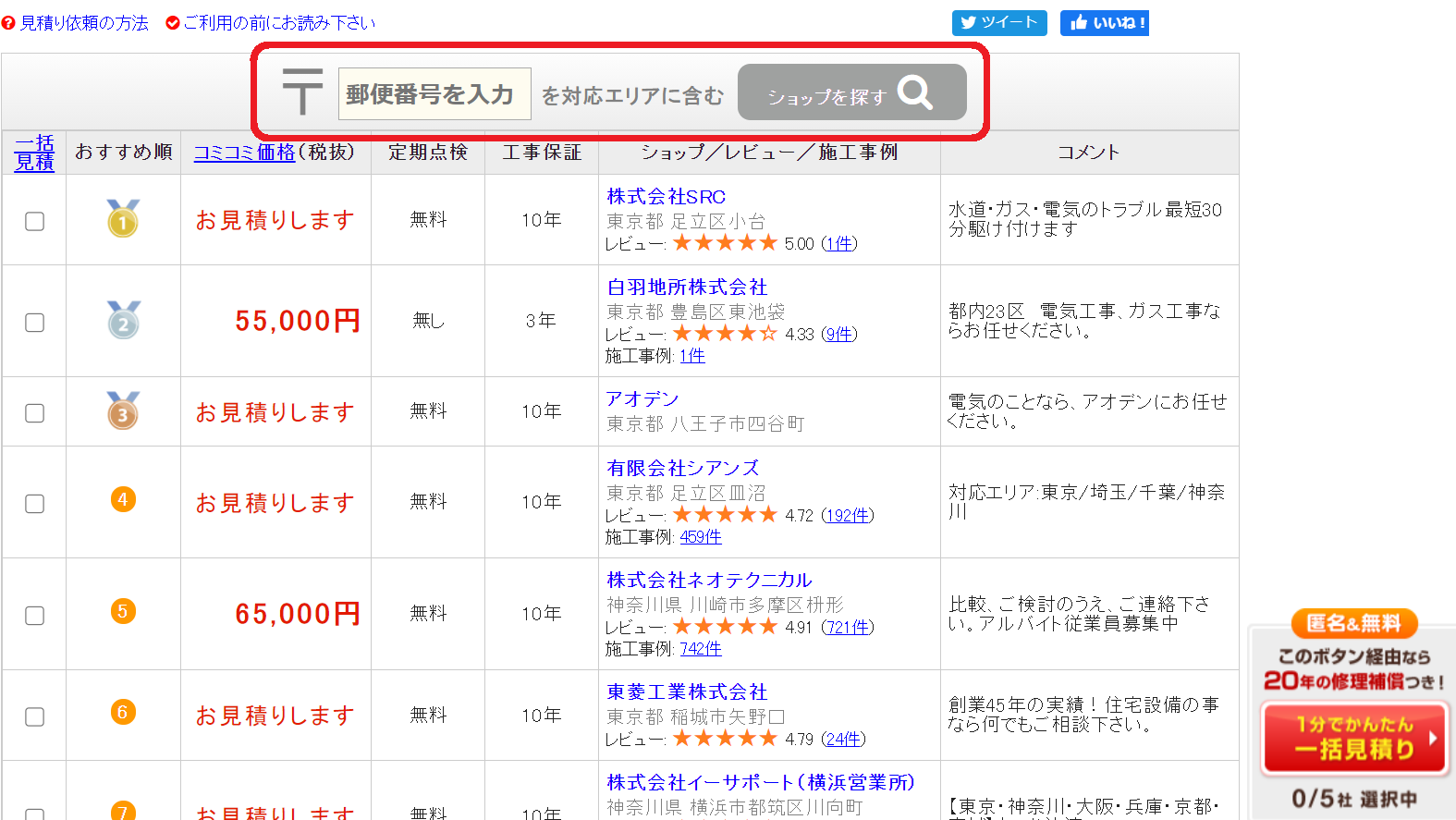Check the checkbox for 白羽地所株式会社
The width and height of the screenshot is (1456, 820).
tap(34, 322)
